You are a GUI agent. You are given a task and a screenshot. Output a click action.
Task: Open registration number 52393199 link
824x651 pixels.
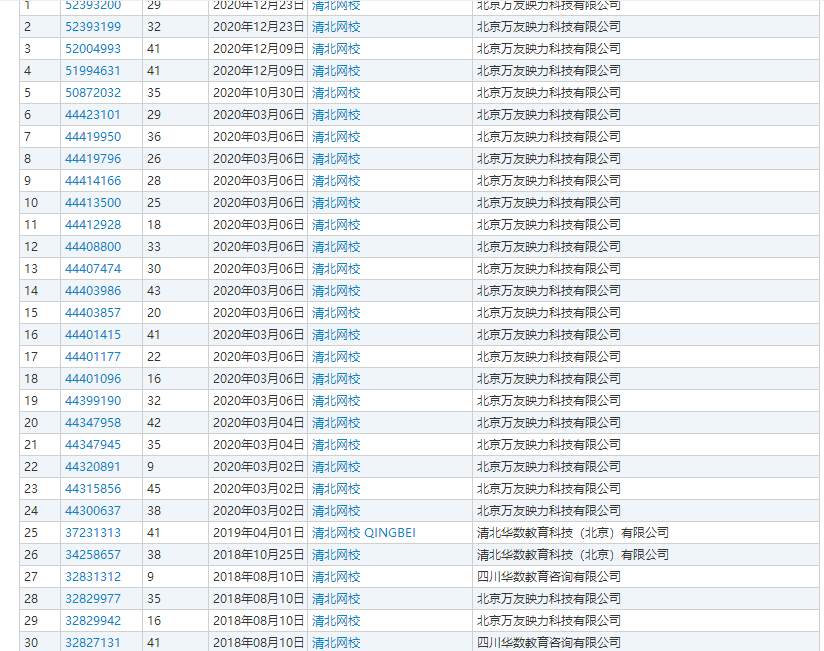93,27
